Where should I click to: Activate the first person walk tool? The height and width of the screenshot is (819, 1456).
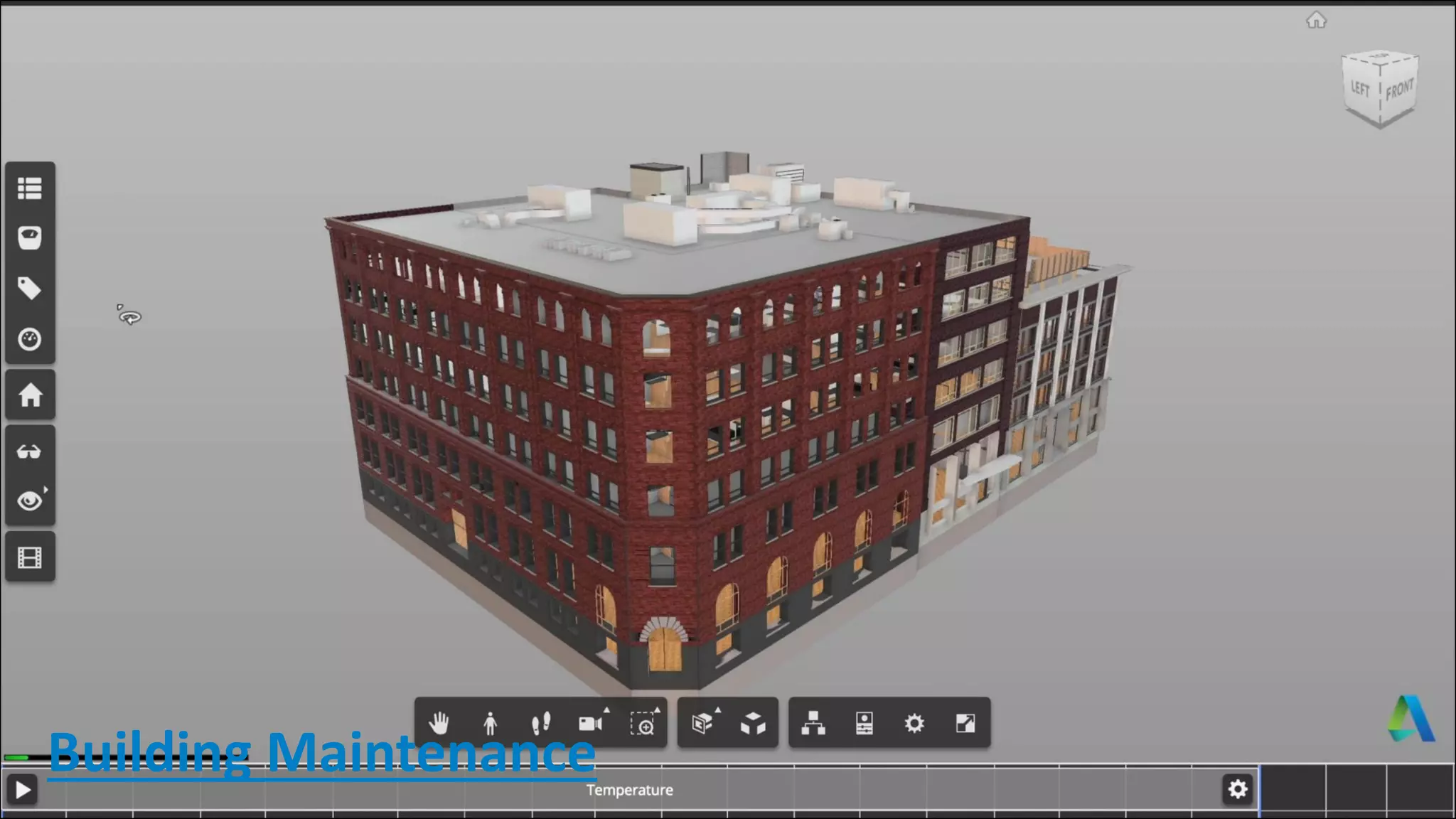490,724
